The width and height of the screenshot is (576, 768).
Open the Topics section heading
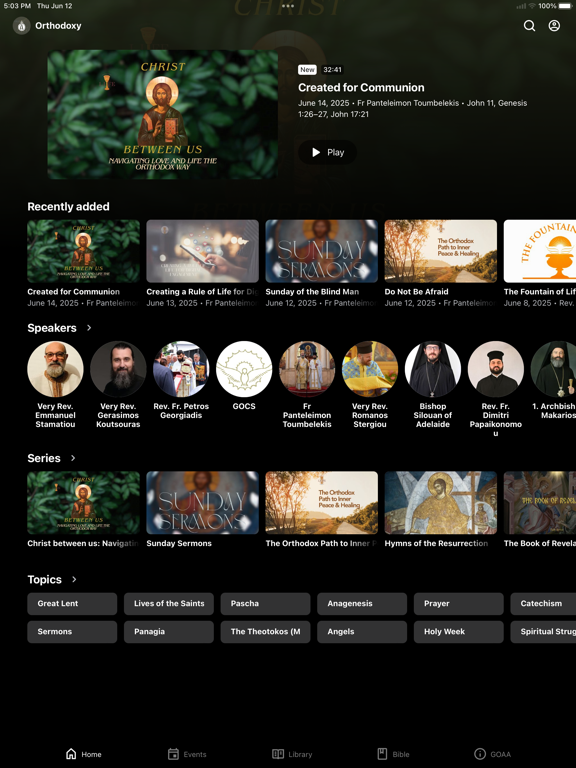(45, 579)
